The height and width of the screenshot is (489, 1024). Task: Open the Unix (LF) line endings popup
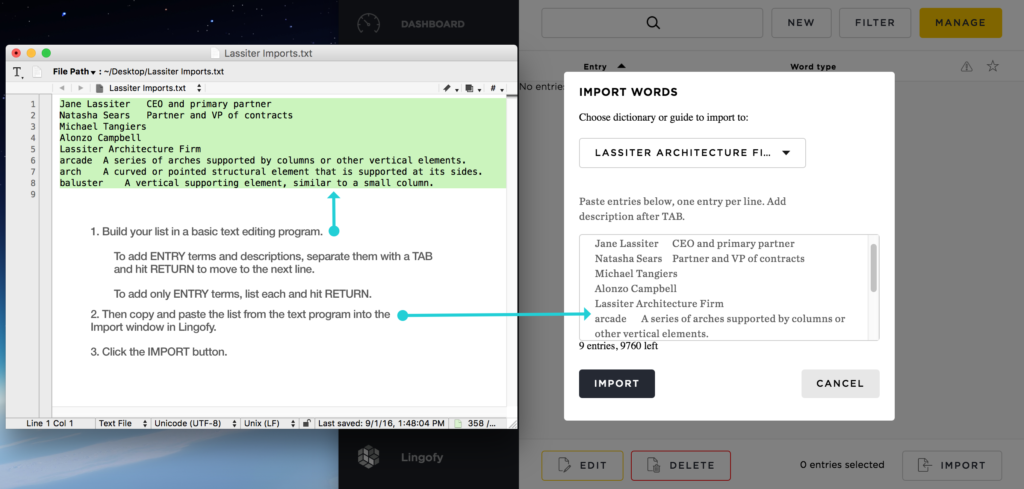[x=270, y=423]
